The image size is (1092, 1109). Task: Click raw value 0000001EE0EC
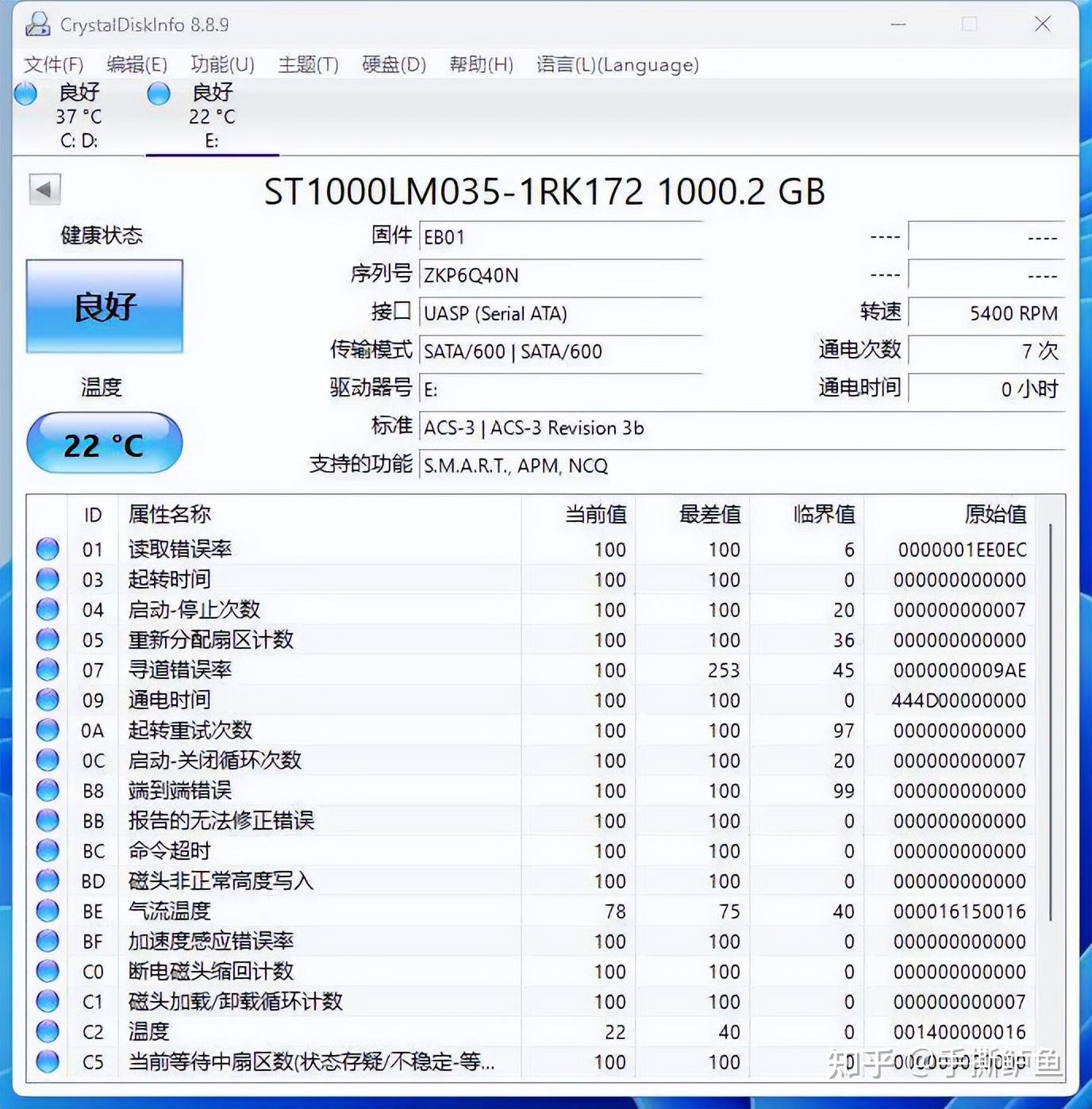coord(962,549)
